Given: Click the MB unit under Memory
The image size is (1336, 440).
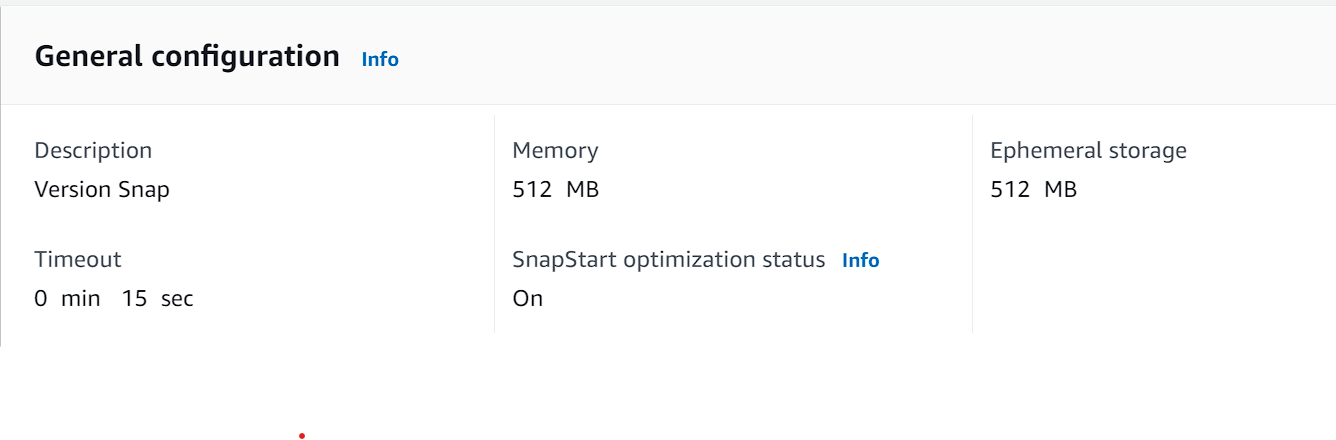Looking at the screenshot, I should [582, 189].
